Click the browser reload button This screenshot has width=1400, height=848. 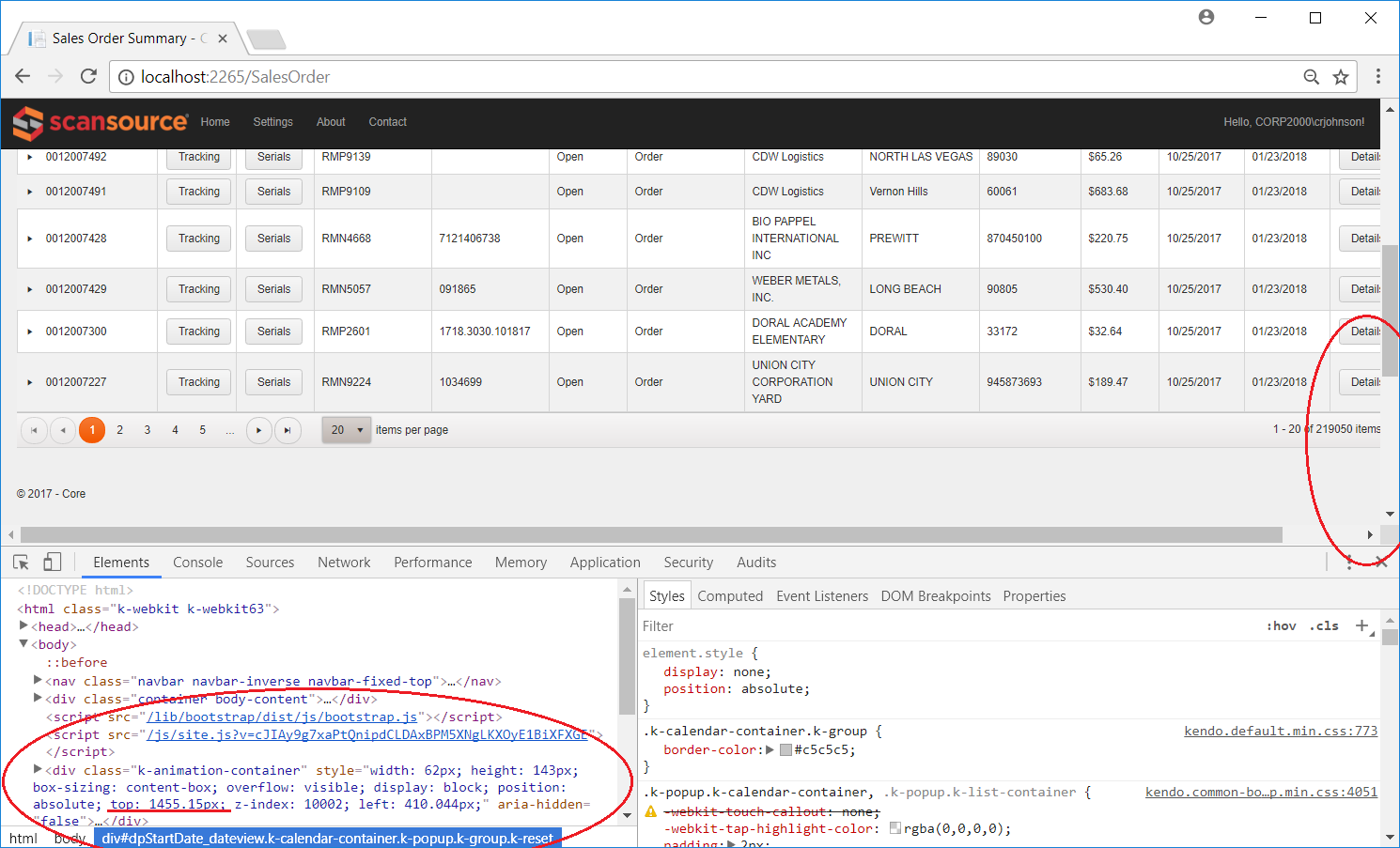tap(88, 77)
